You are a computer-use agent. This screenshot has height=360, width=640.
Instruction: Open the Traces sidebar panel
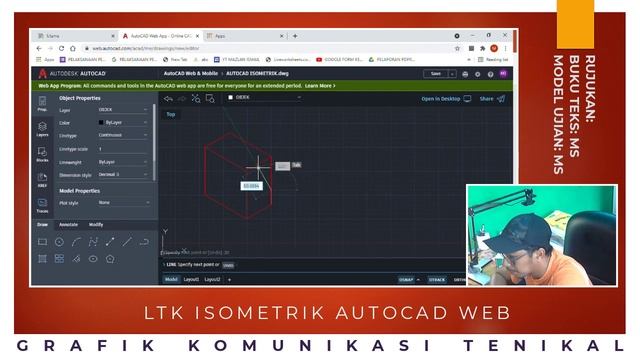[x=42, y=205]
